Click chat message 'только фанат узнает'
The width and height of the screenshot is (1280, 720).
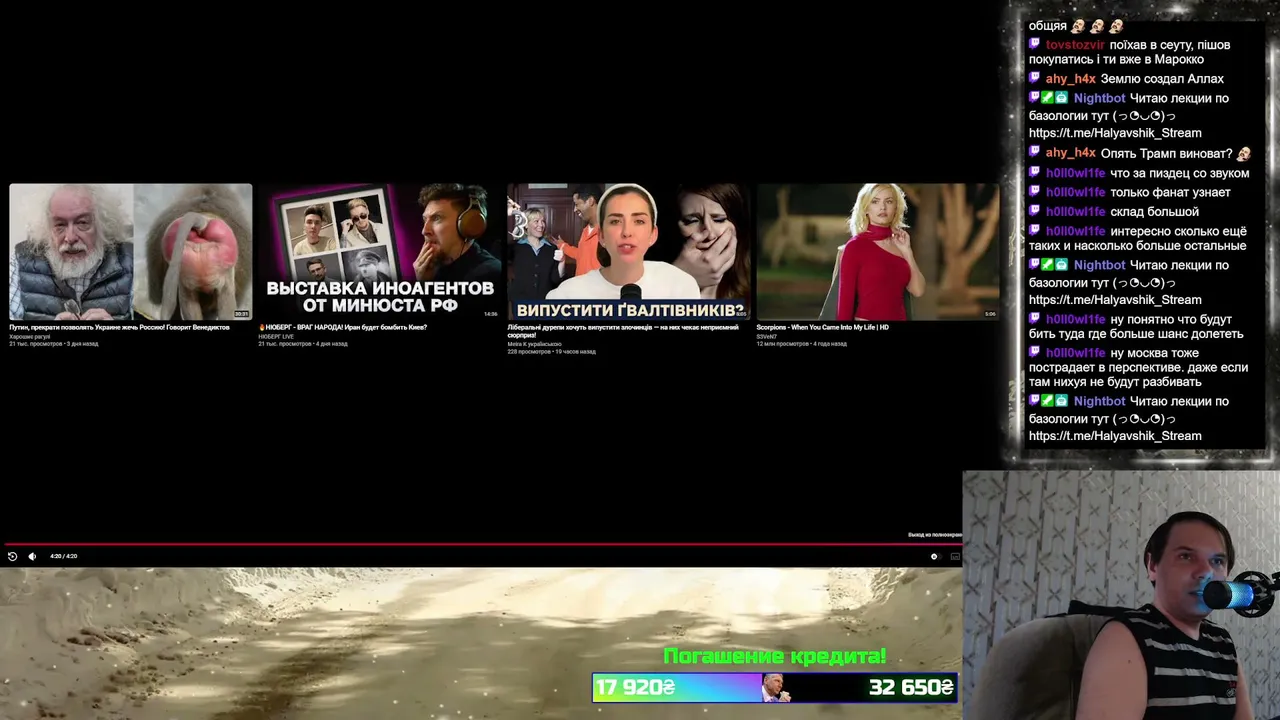[x=1170, y=192]
